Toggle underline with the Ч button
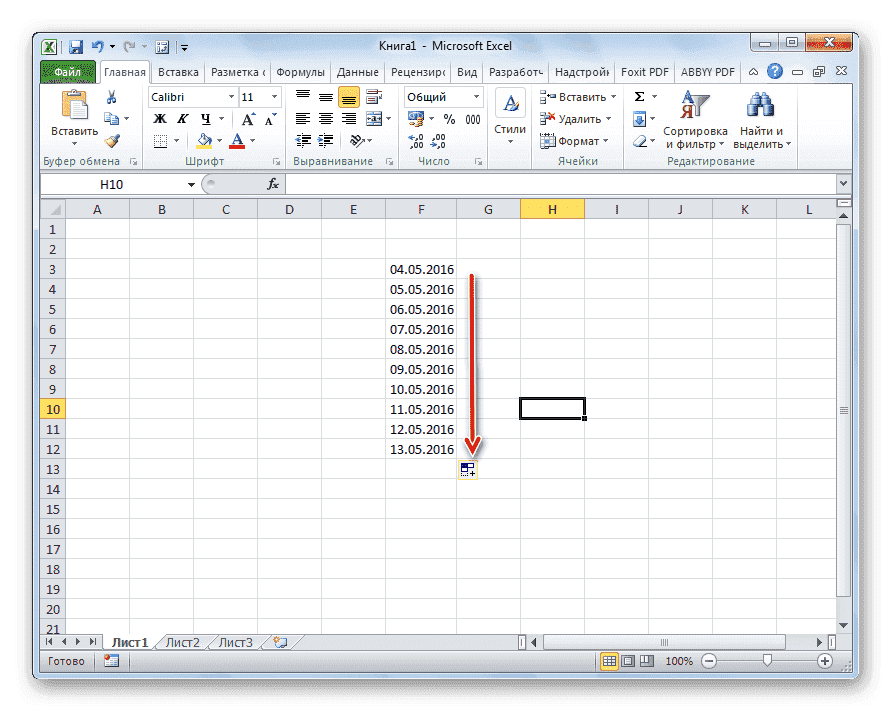Image resolution: width=892 pixels, height=712 pixels. [205, 118]
